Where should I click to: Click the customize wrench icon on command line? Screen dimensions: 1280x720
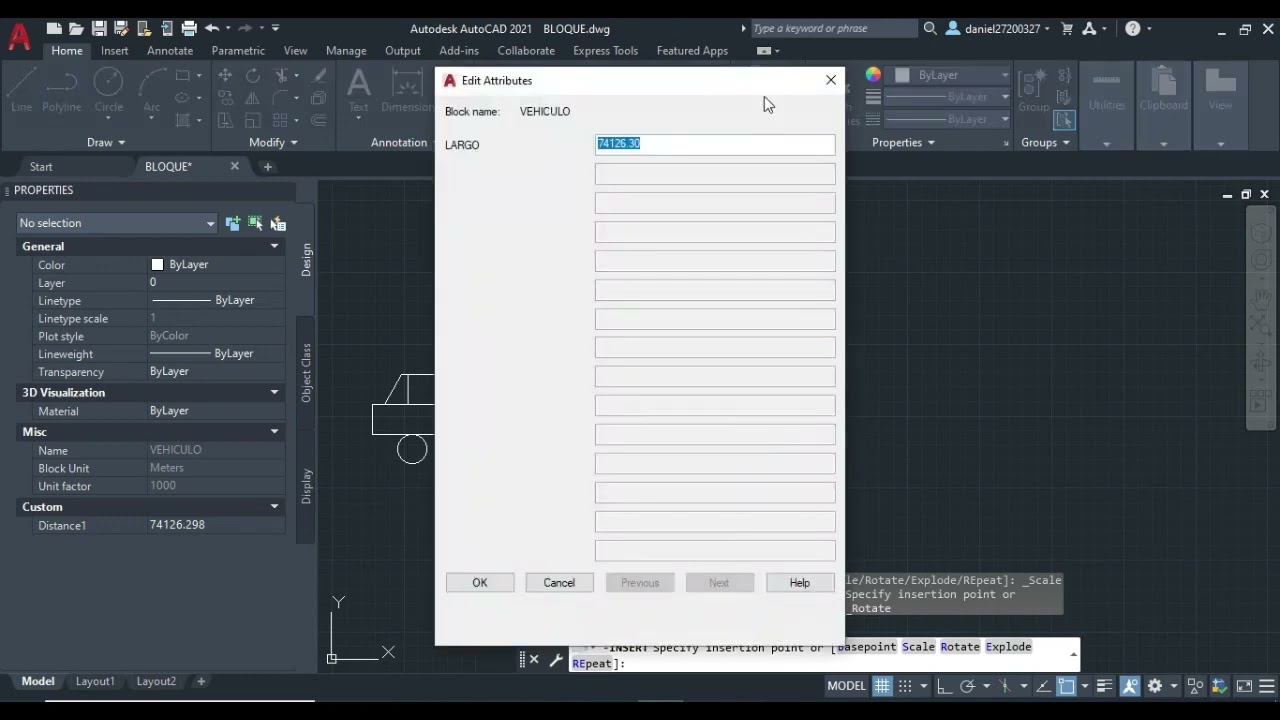click(x=556, y=660)
